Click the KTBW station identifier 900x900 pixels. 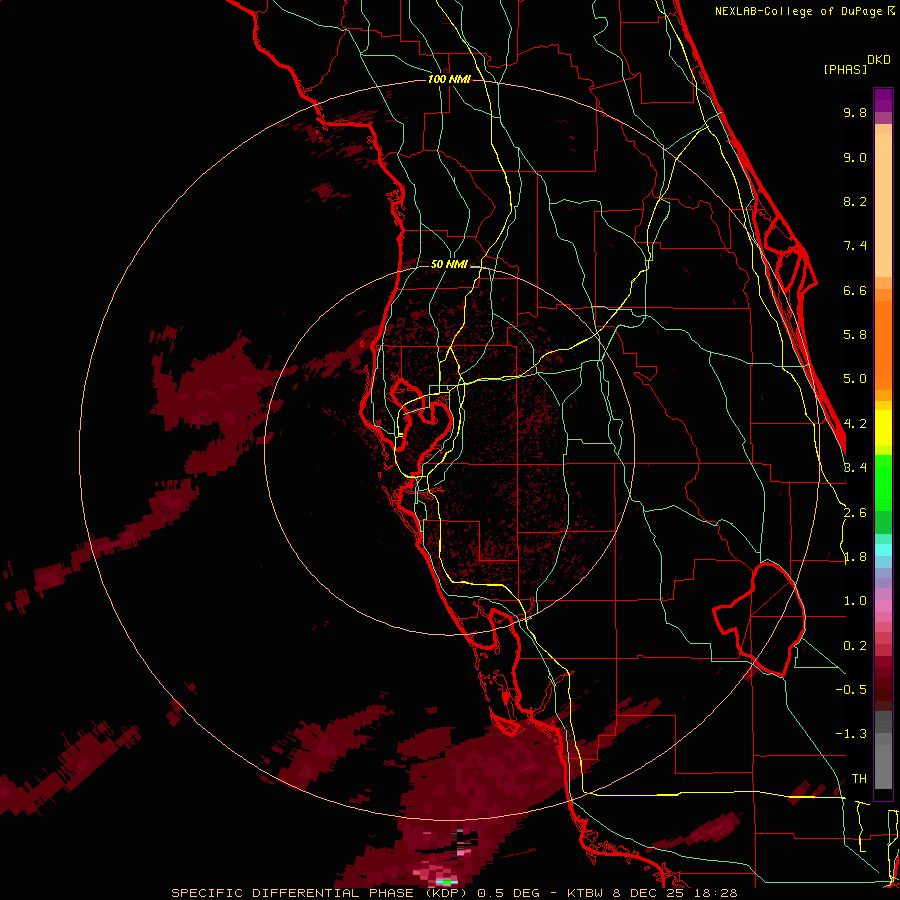click(x=585, y=893)
